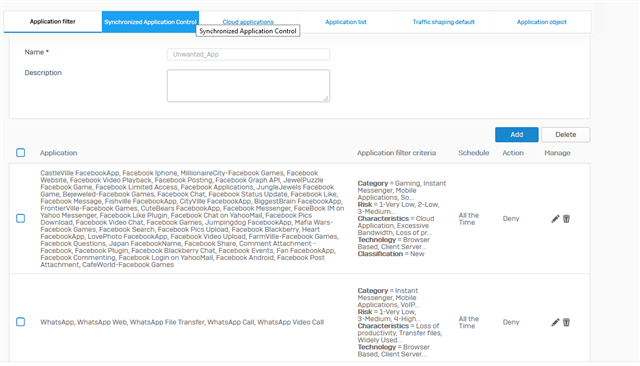Screen dimensions: 640x366
Task: Switch to the Application filter tab
Action: pyautogui.click(x=53, y=22)
